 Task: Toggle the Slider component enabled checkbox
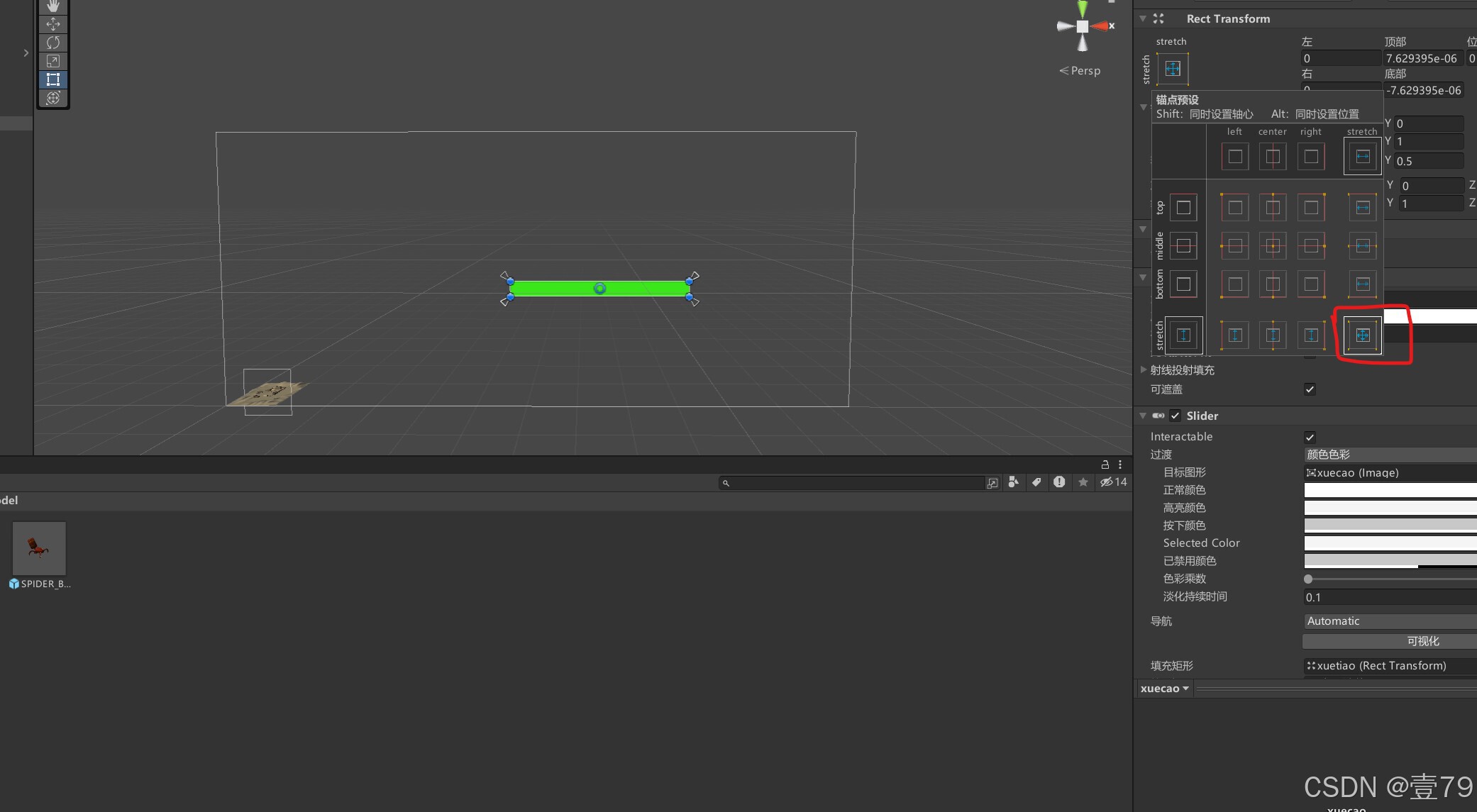[1175, 416]
